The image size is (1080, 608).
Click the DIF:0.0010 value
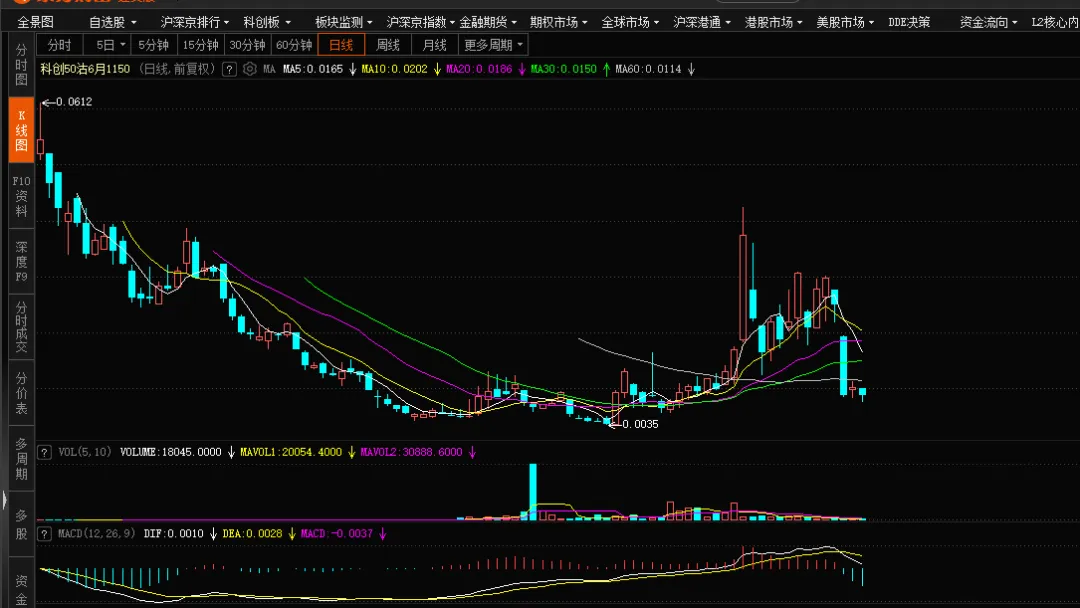coord(174,534)
